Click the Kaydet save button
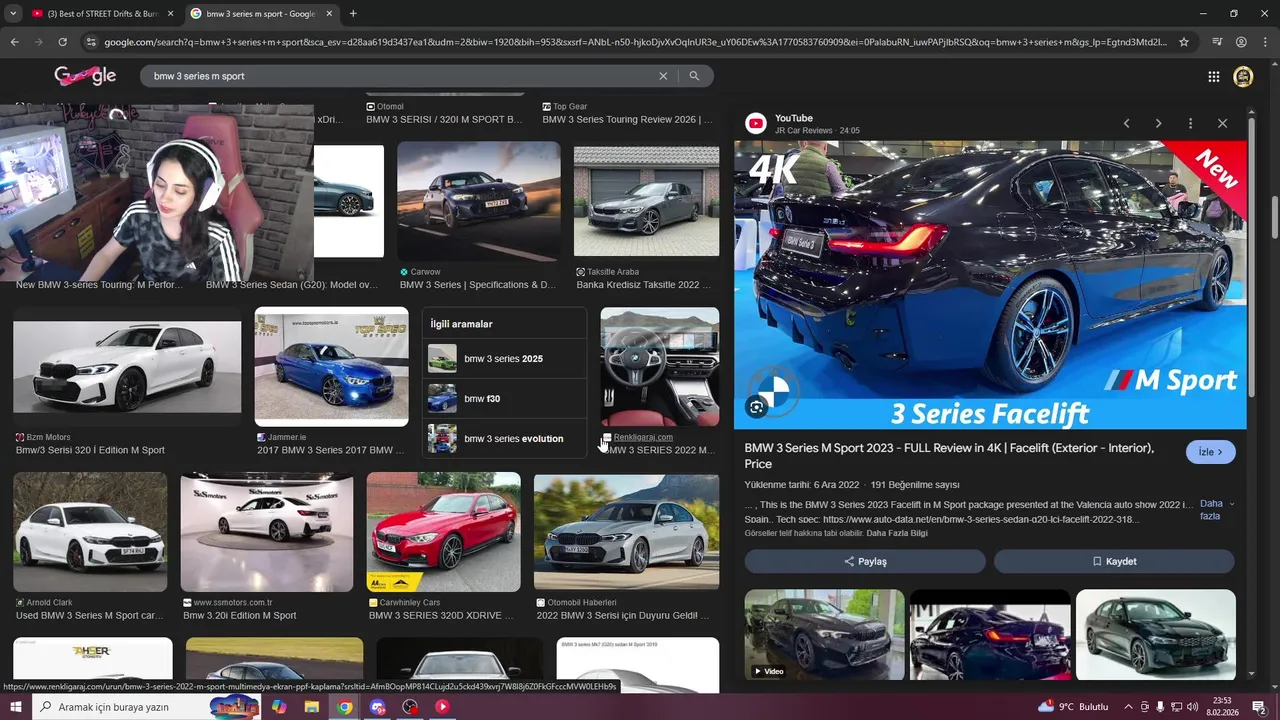Viewport: 1280px width, 720px height. 1114,561
